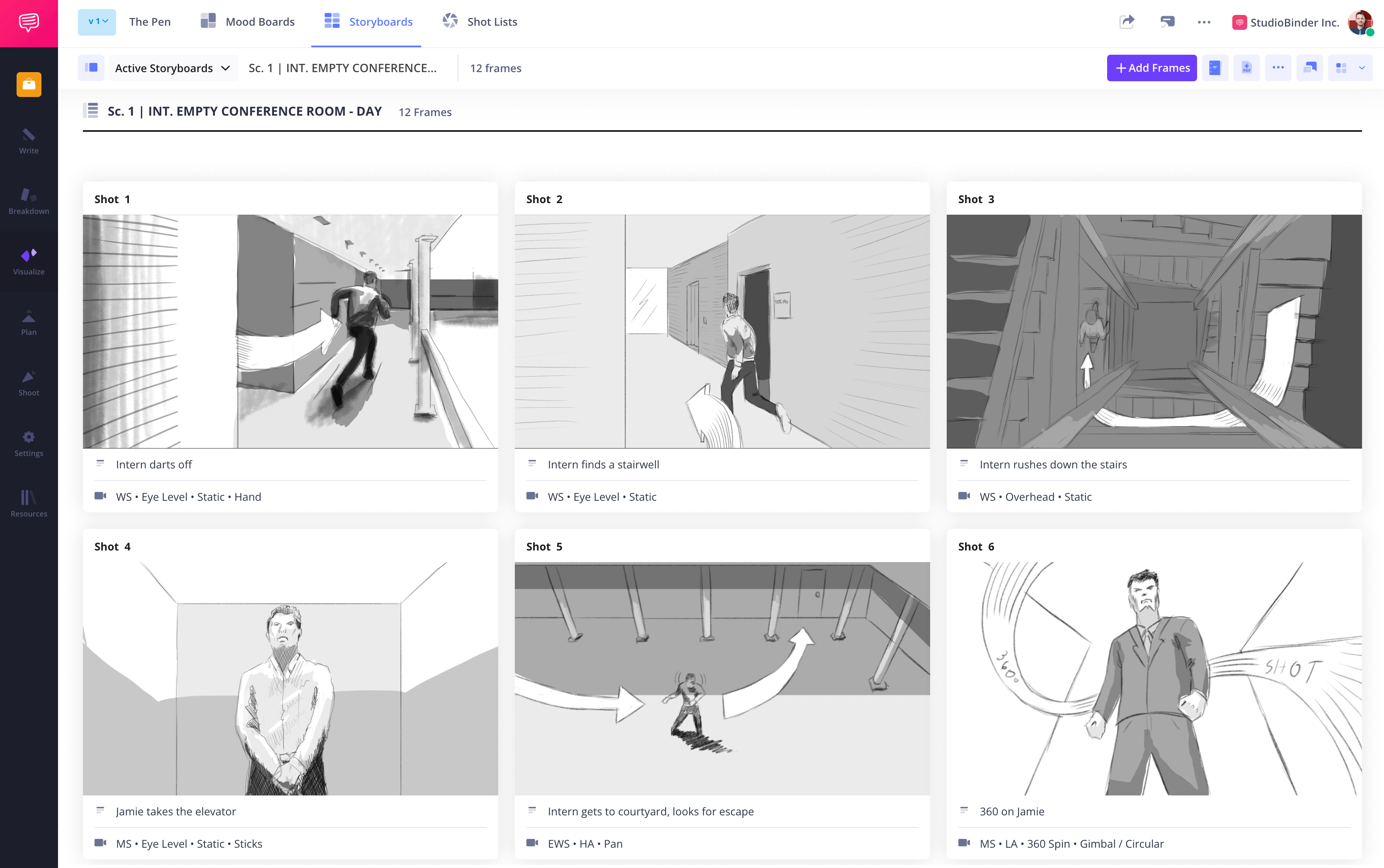Image resolution: width=1384 pixels, height=868 pixels.
Task: Open the grid layout view dropdown
Action: tap(1350, 68)
